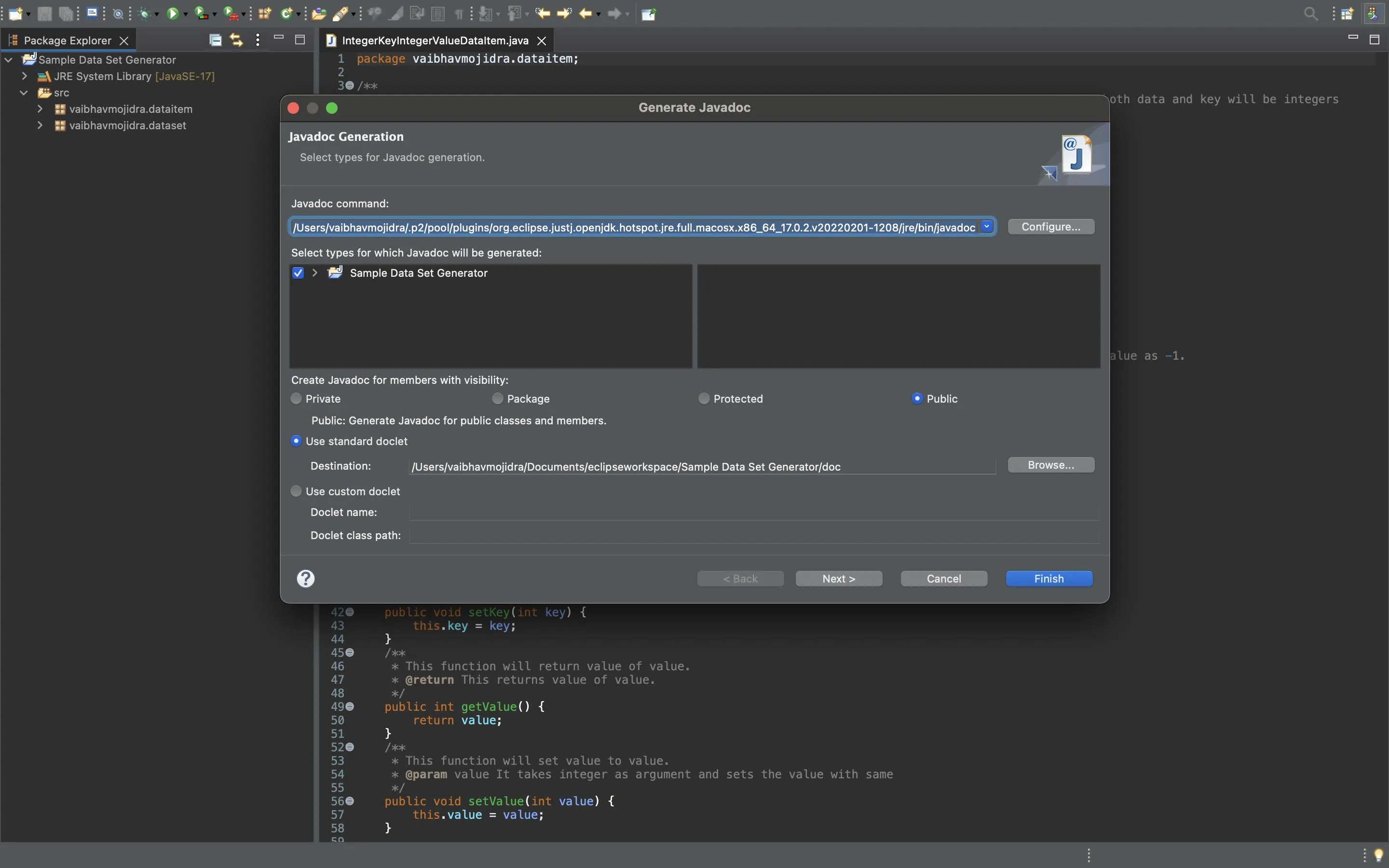Expand Sample Data Set Generator in dialog tree
Viewport: 1389px width, 868px height.
click(x=314, y=272)
